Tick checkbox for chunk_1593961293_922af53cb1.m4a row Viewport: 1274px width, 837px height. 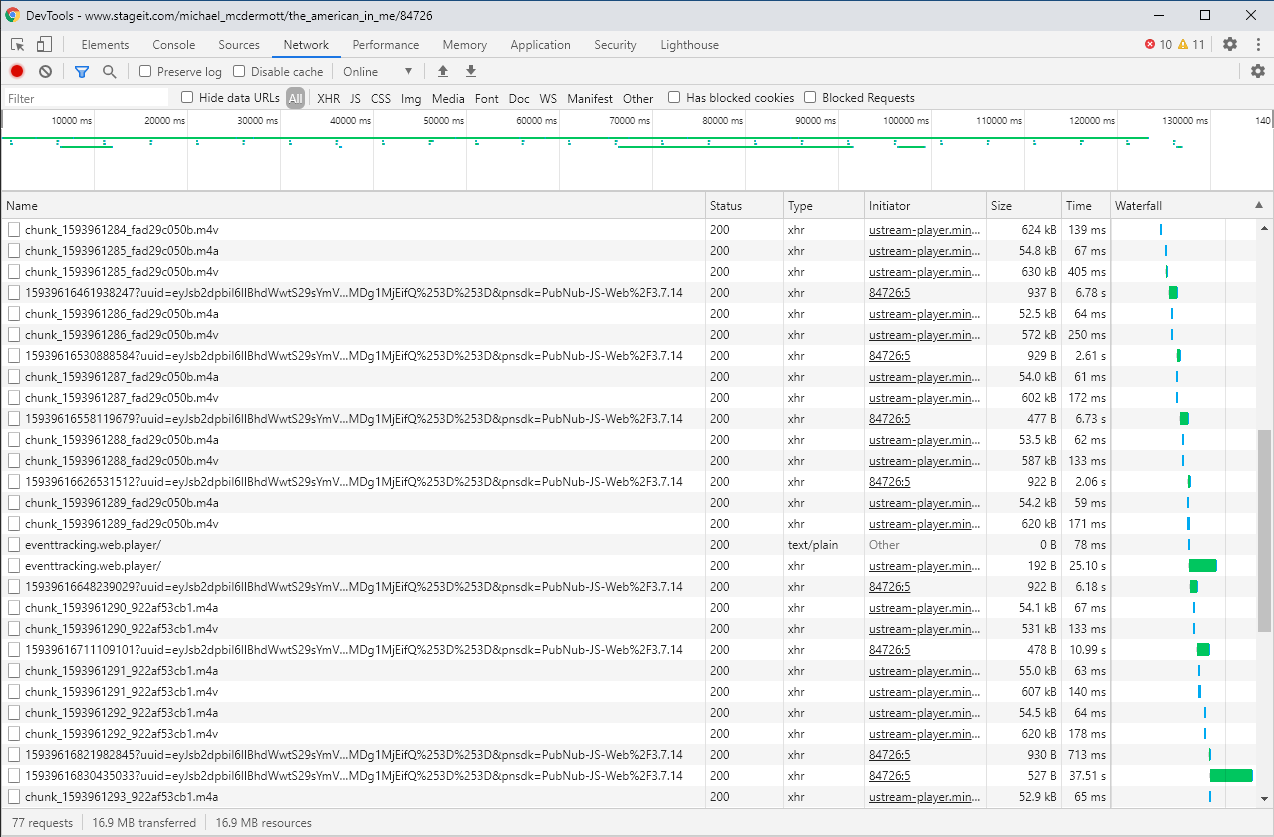point(14,797)
